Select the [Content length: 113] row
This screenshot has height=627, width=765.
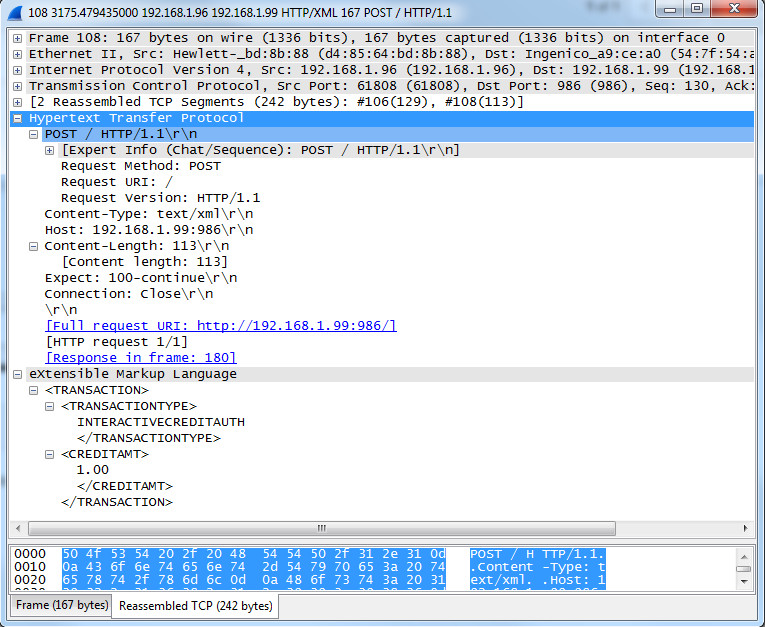(x=145, y=262)
